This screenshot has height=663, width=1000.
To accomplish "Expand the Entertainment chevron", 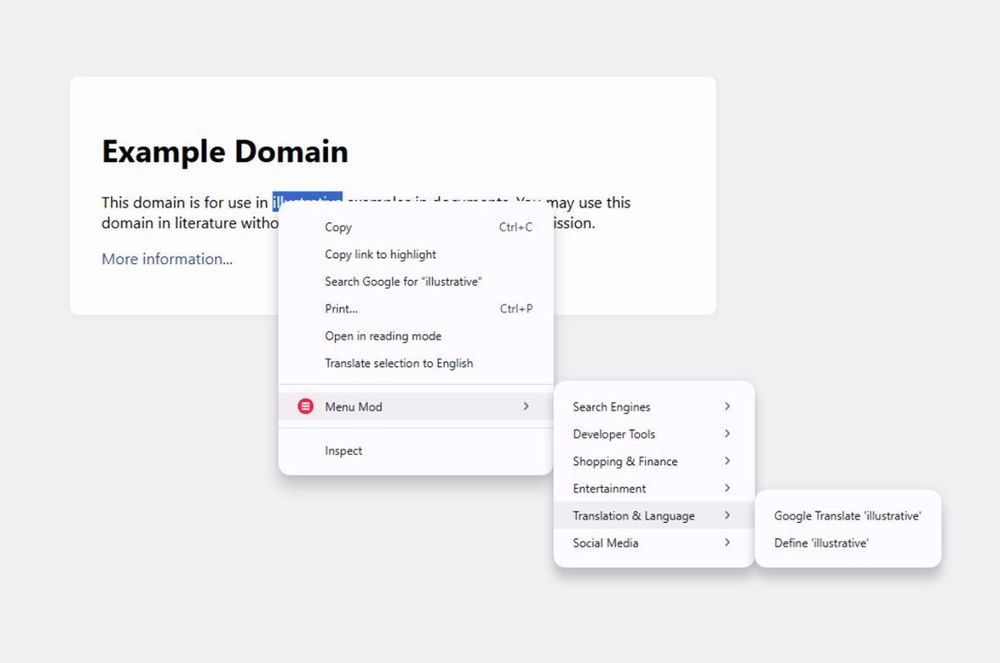I will (x=727, y=488).
